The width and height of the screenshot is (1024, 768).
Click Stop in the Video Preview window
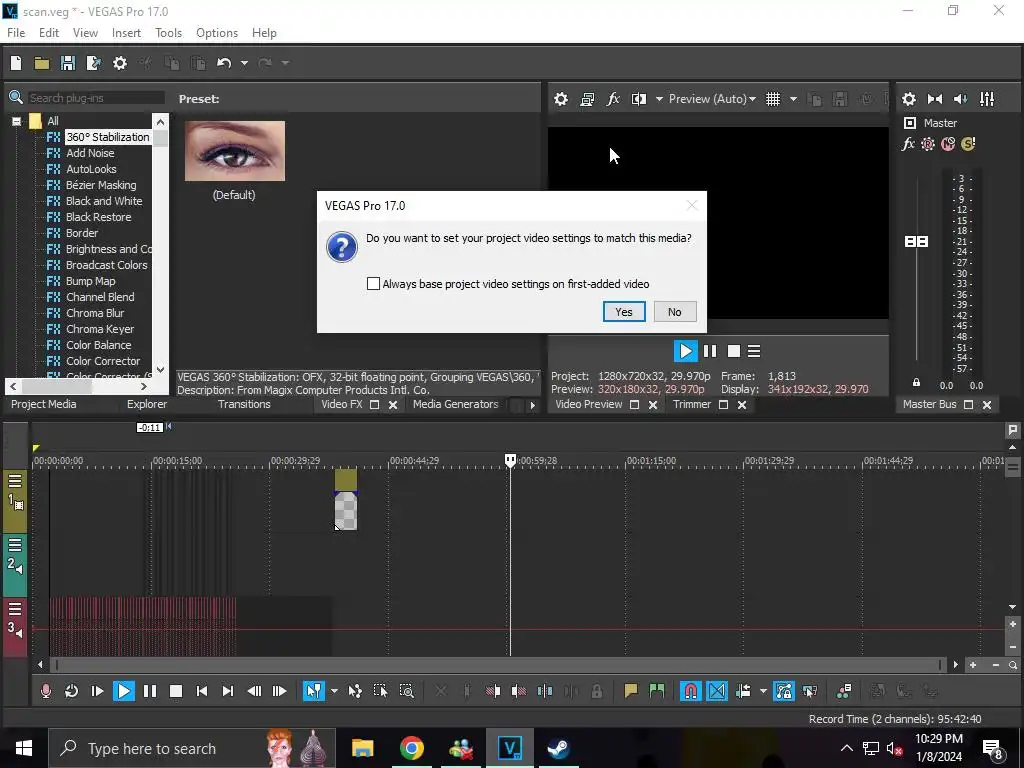733,351
